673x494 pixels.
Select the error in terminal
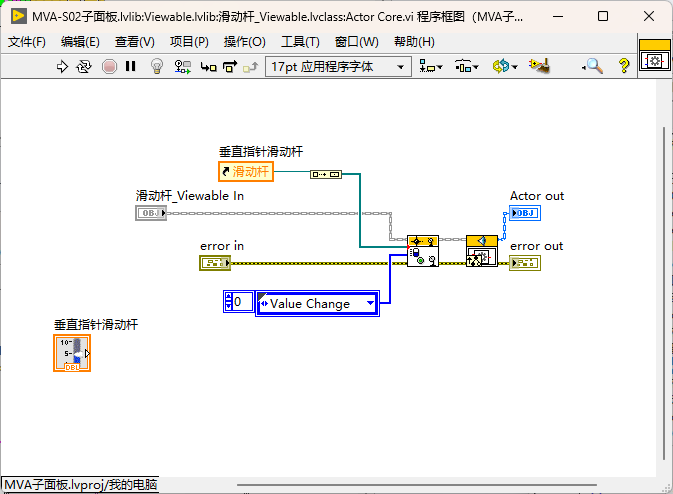click(215, 263)
